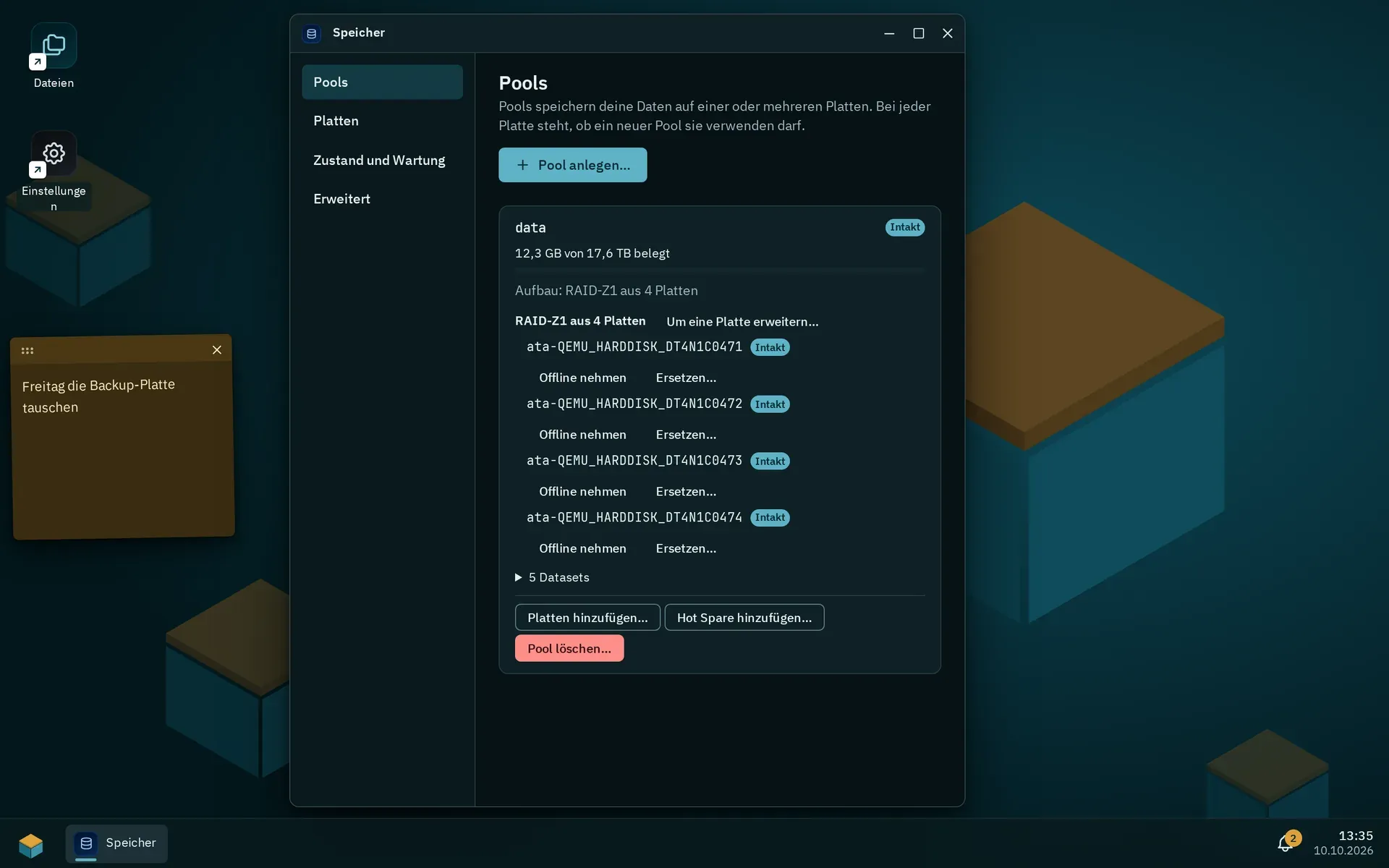Click the Intakt badge beside DT4N1C0474

tap(770, 518)
